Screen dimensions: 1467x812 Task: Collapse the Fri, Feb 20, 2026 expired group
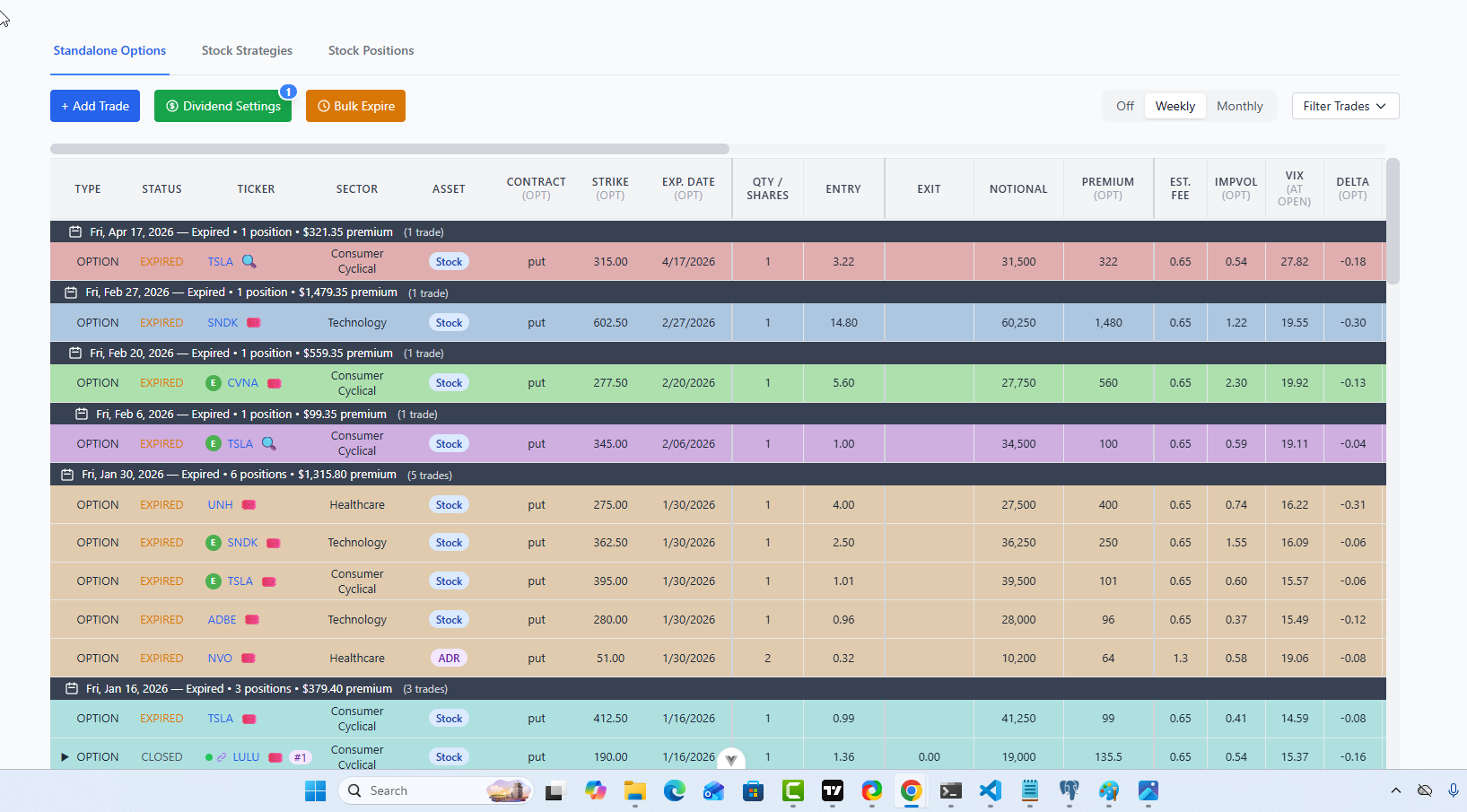click(718, 353)
